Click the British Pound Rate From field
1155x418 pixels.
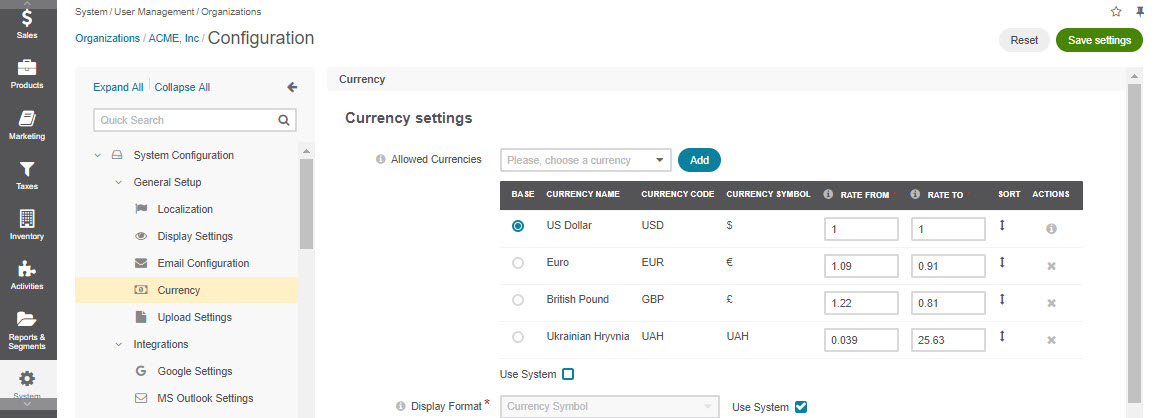861,303
